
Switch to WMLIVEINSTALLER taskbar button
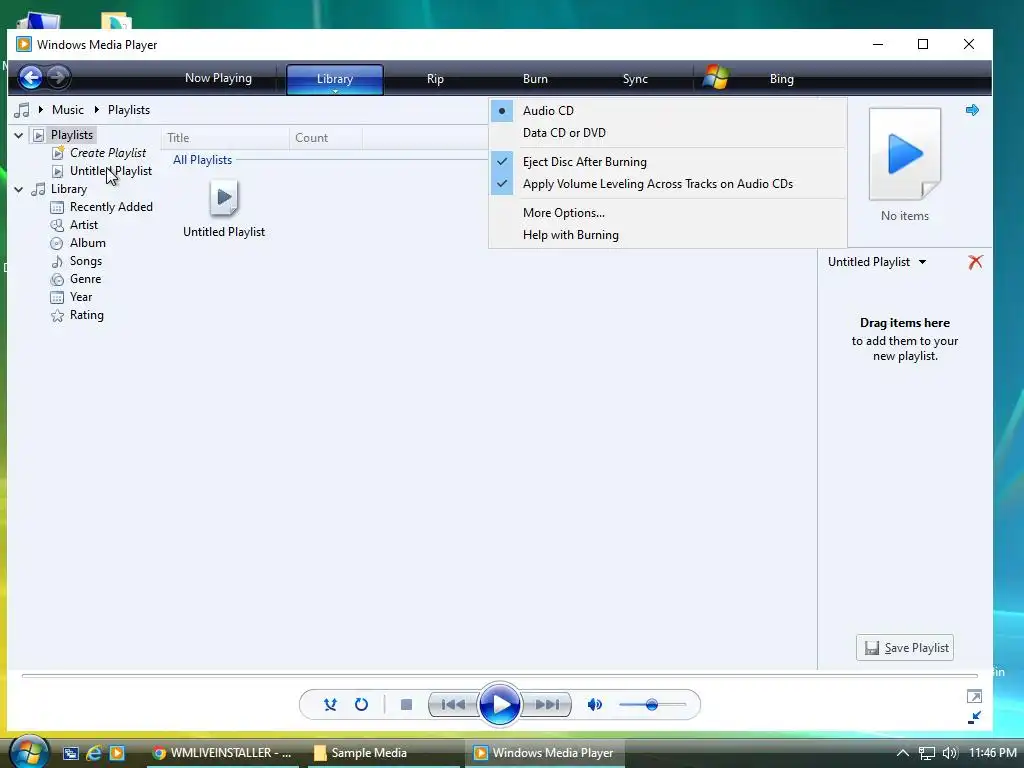[222, 753]
